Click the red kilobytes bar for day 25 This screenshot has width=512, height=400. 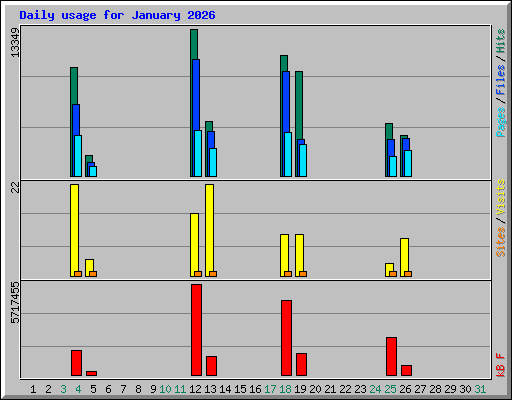tap(391, 356)
